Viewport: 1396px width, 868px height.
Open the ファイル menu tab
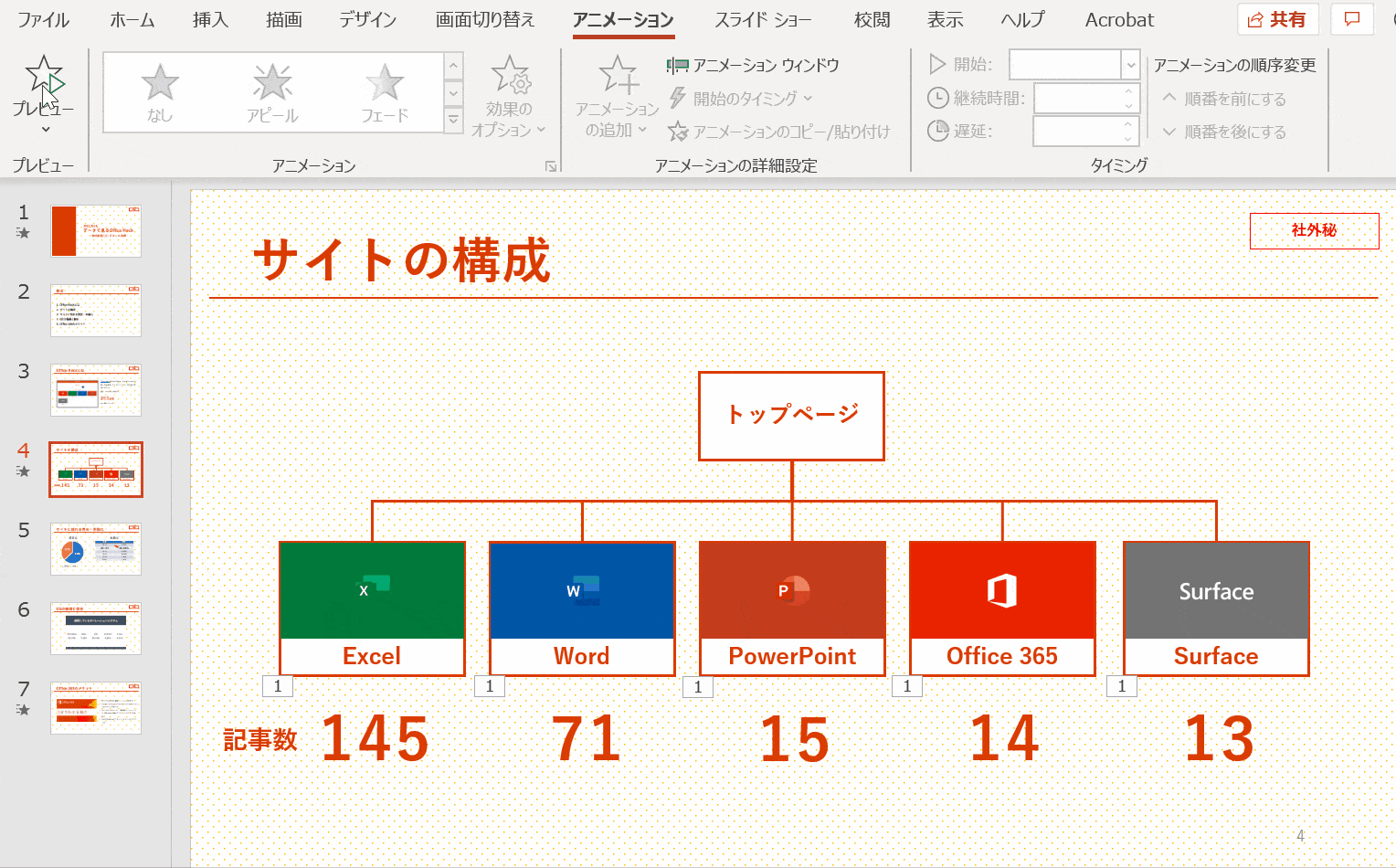click(x=43, y=19)
